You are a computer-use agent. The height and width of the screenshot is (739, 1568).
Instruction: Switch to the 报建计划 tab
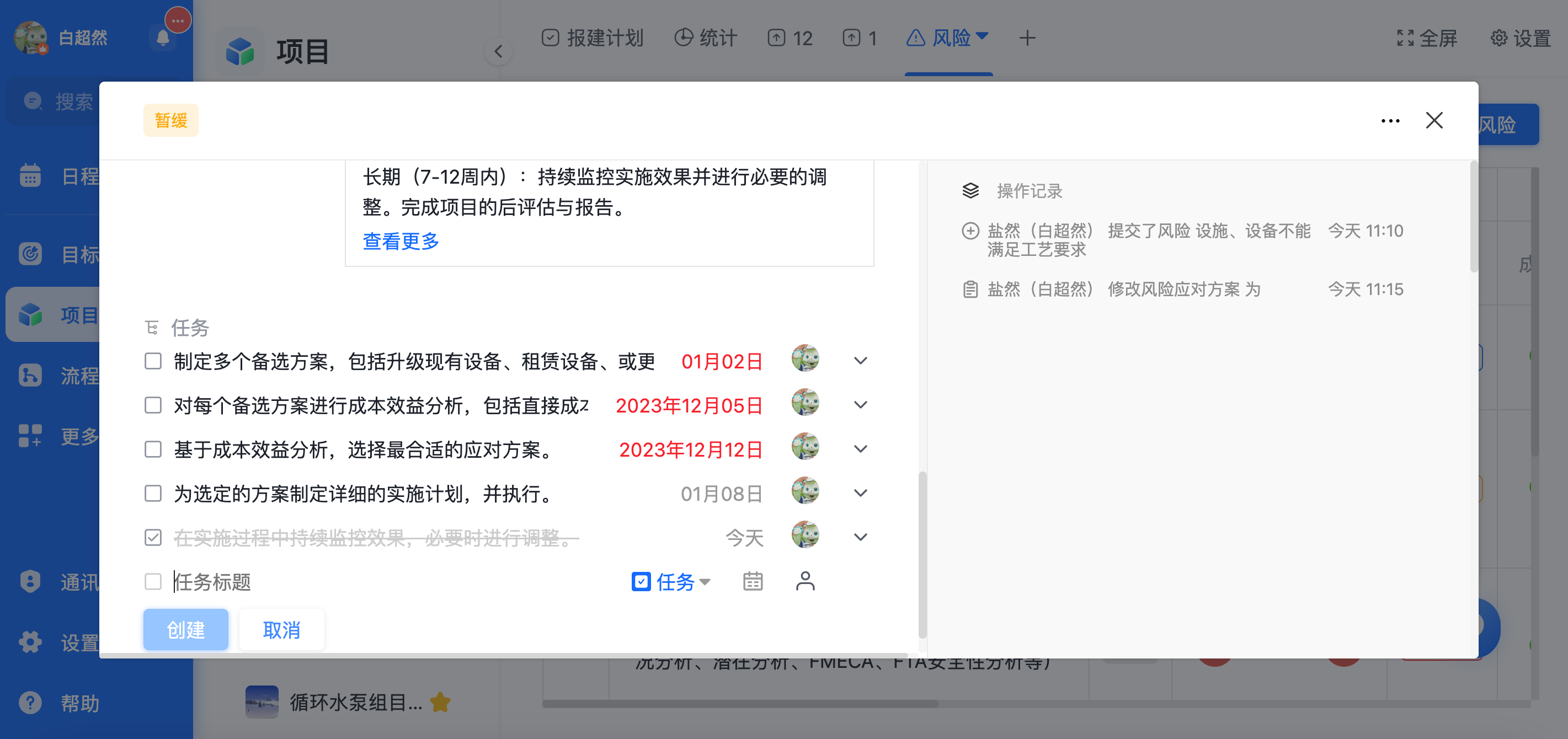tap(592, 38)
